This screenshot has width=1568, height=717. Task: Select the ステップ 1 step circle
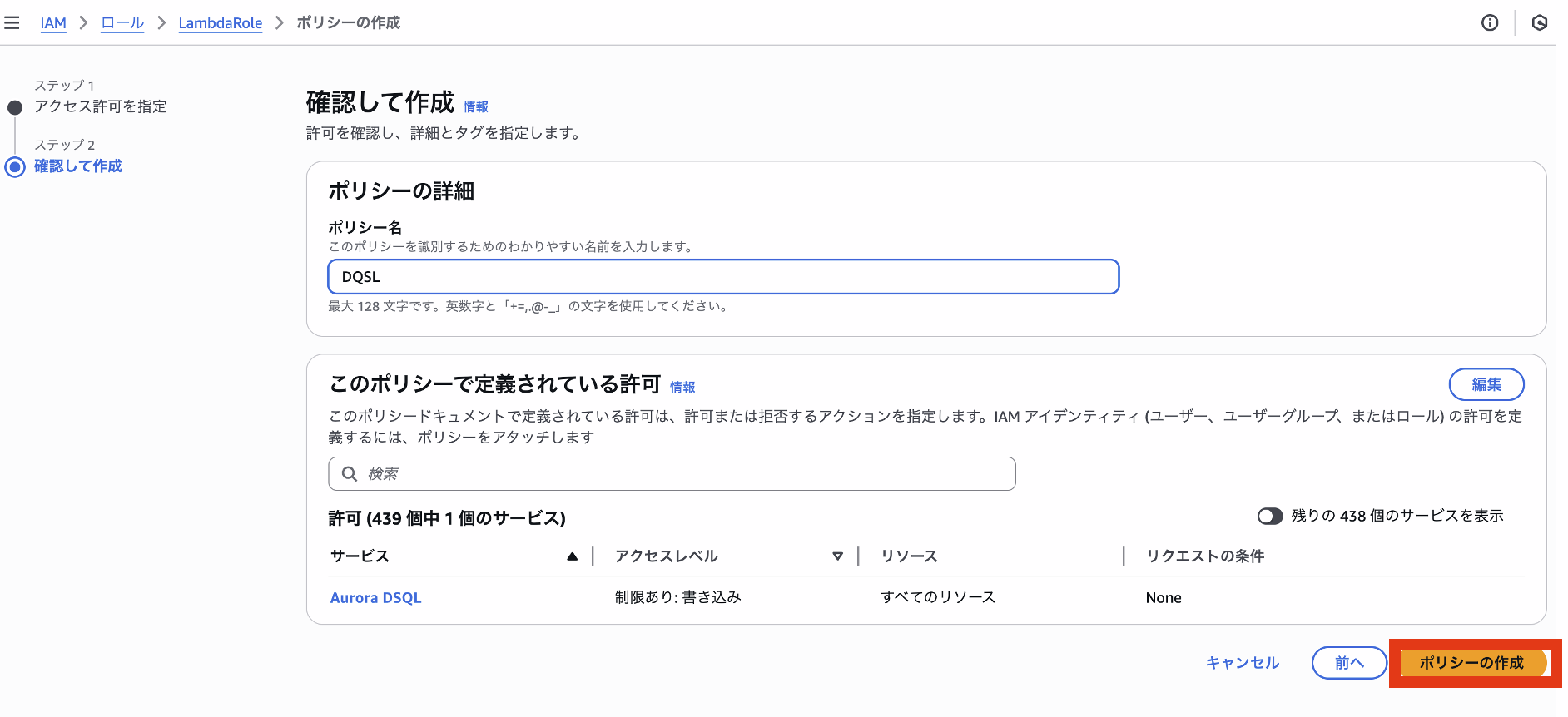(15, 107)
